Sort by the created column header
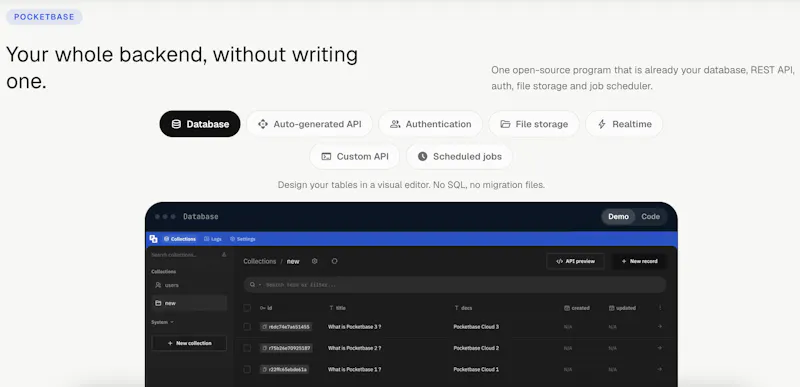This screenshot has height=387, width=800. pos(577,308)
